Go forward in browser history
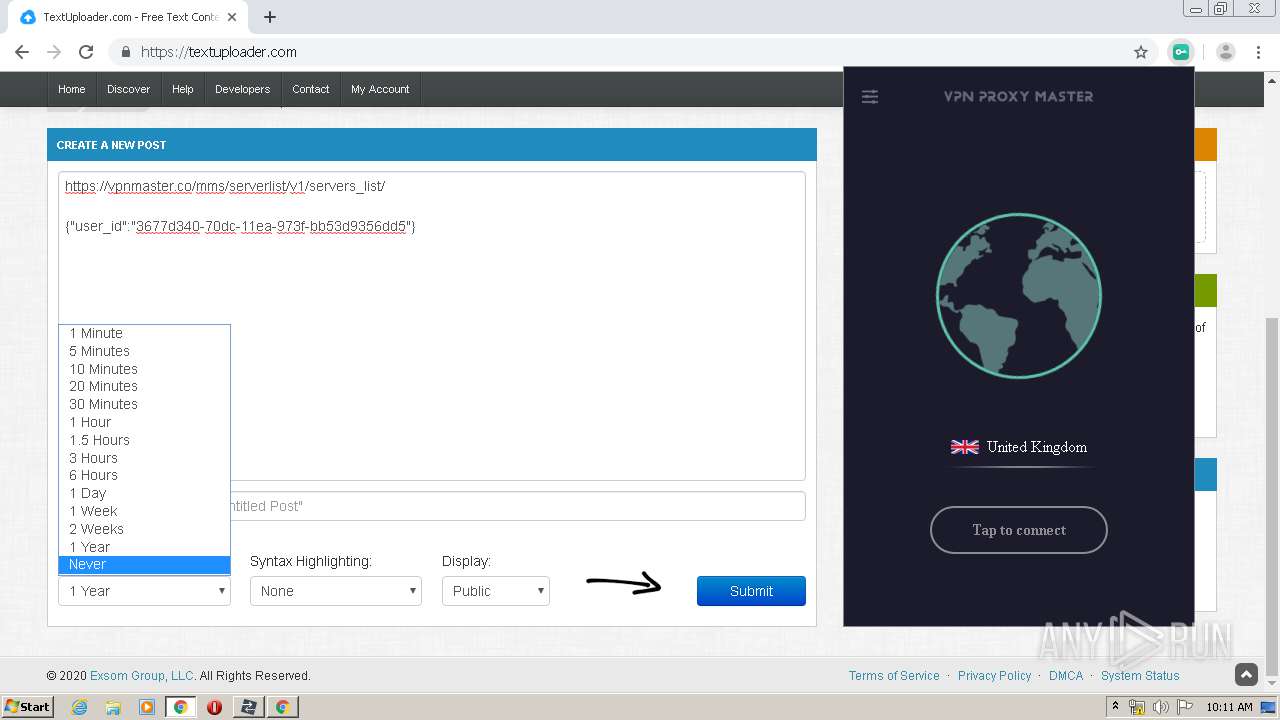Viewport: 1280px width, 720px height. (x=54, y=52)
